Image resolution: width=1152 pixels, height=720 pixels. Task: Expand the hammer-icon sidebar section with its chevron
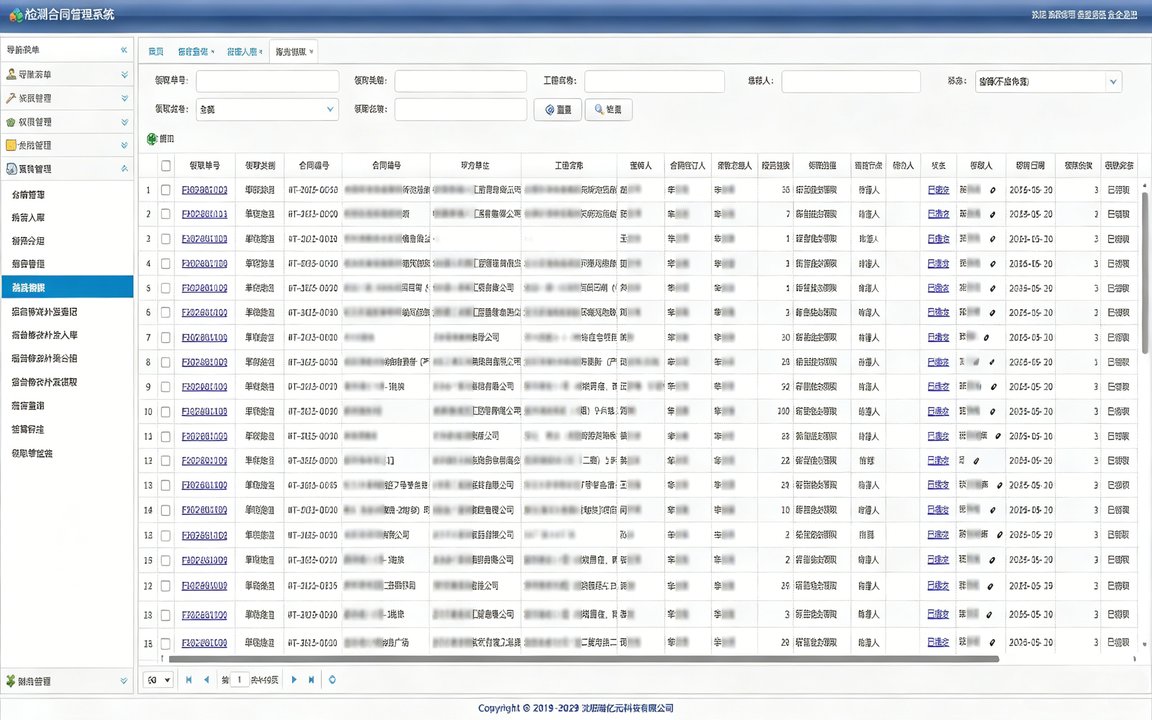point(124,98)
